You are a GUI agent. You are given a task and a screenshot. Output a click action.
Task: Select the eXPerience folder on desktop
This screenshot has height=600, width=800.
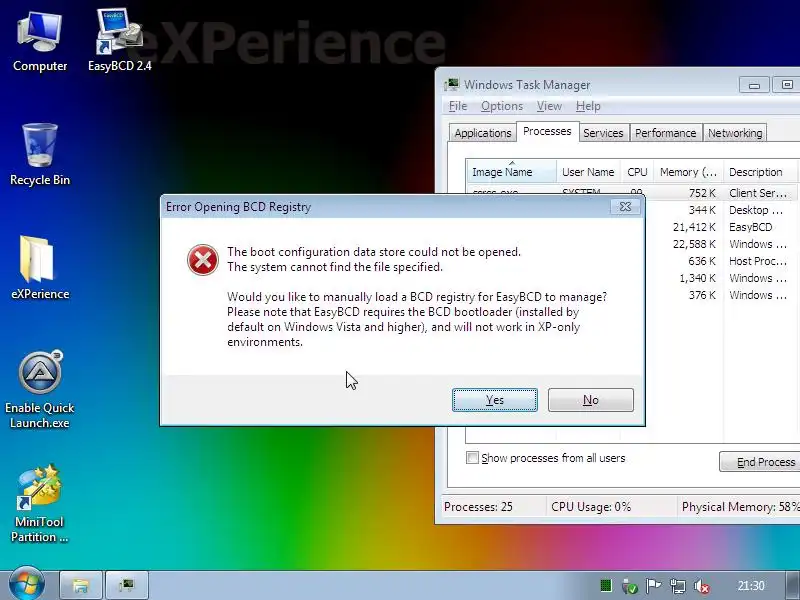pyautogui.click(x=40, y=268)
